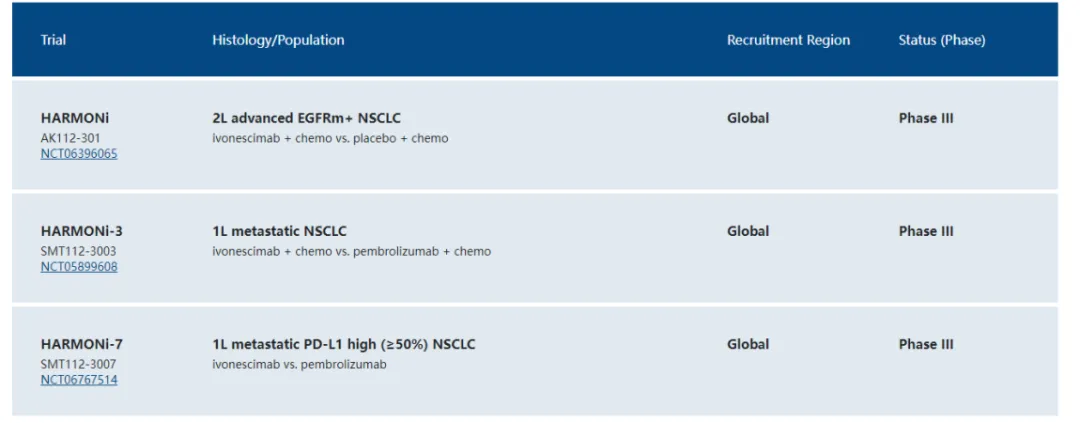Select the HARMONi-3 trial name
This screenshot has width=1080, height=423.
(82, 231)
